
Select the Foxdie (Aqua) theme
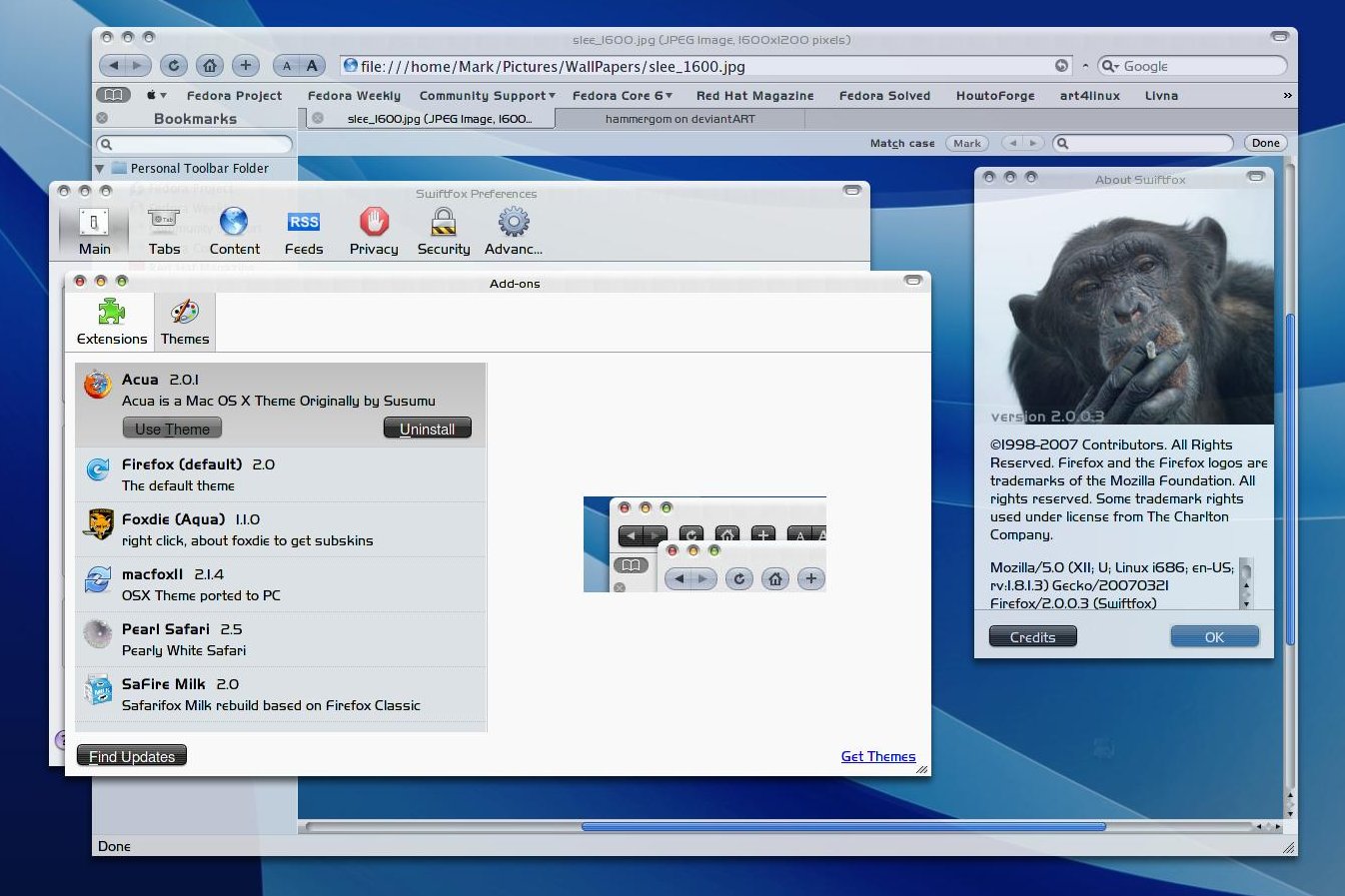coord(281,529)
